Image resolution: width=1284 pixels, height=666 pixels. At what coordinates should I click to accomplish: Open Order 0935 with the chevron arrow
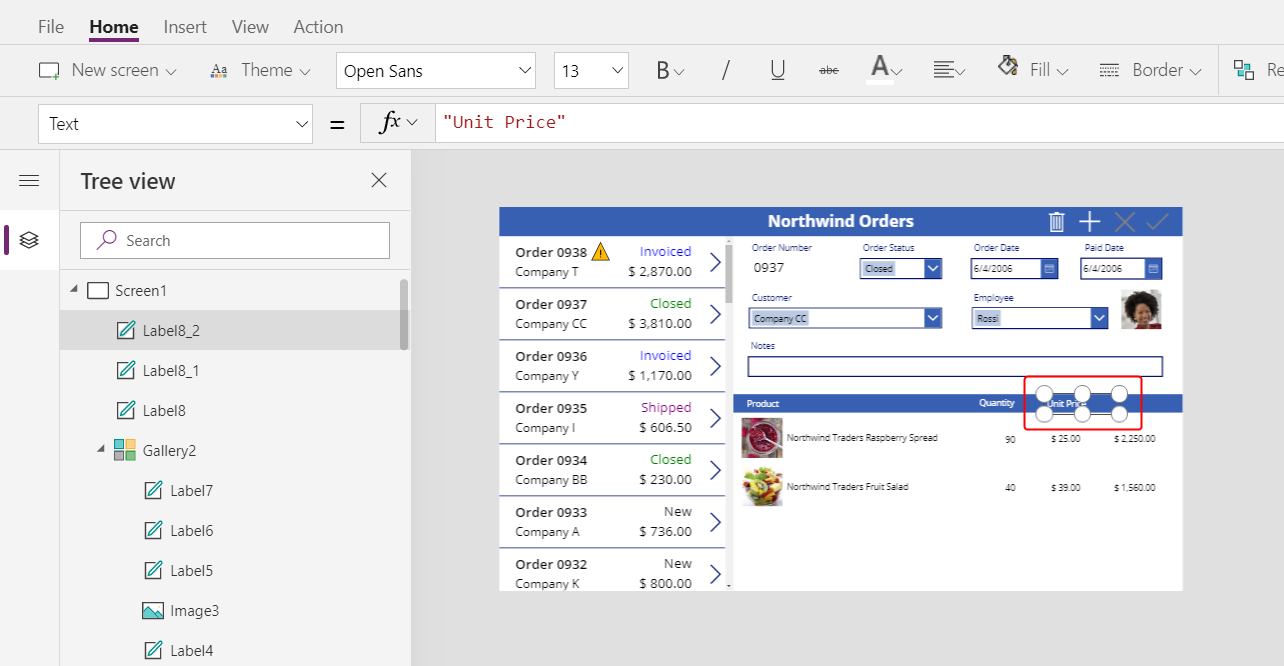point(715,418)
